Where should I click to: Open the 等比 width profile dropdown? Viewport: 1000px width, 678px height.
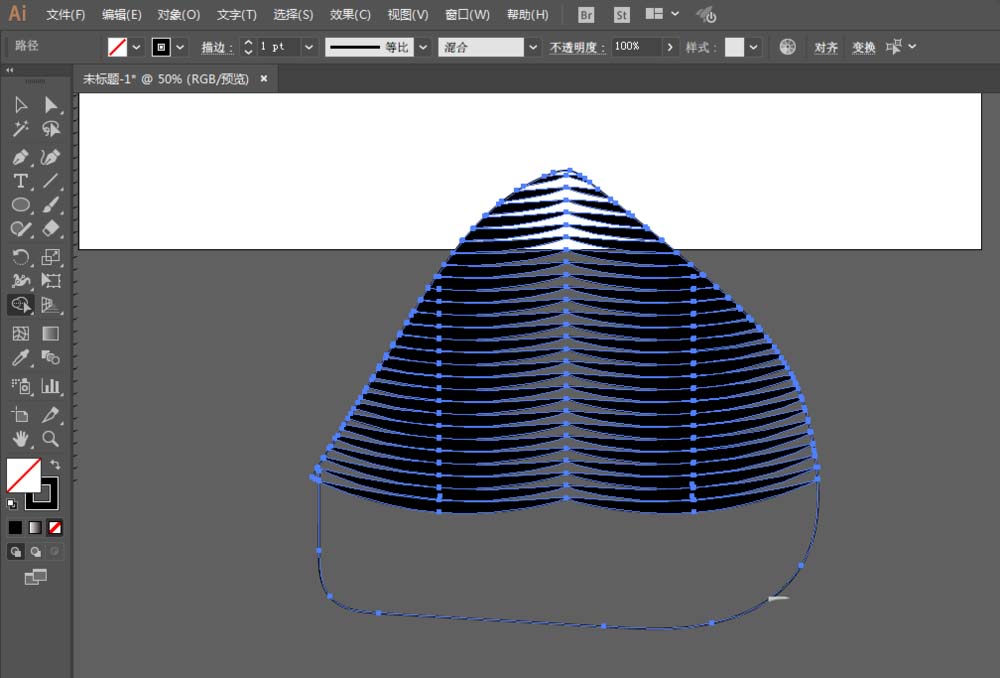tap(423, 46)
